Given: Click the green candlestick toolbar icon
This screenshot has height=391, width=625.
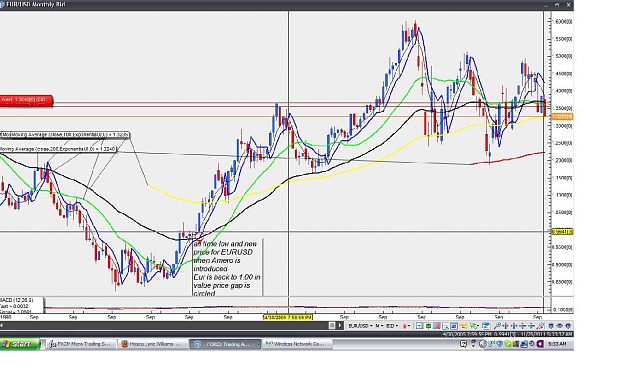Looking at the screenshot, I should coord(428,326).
